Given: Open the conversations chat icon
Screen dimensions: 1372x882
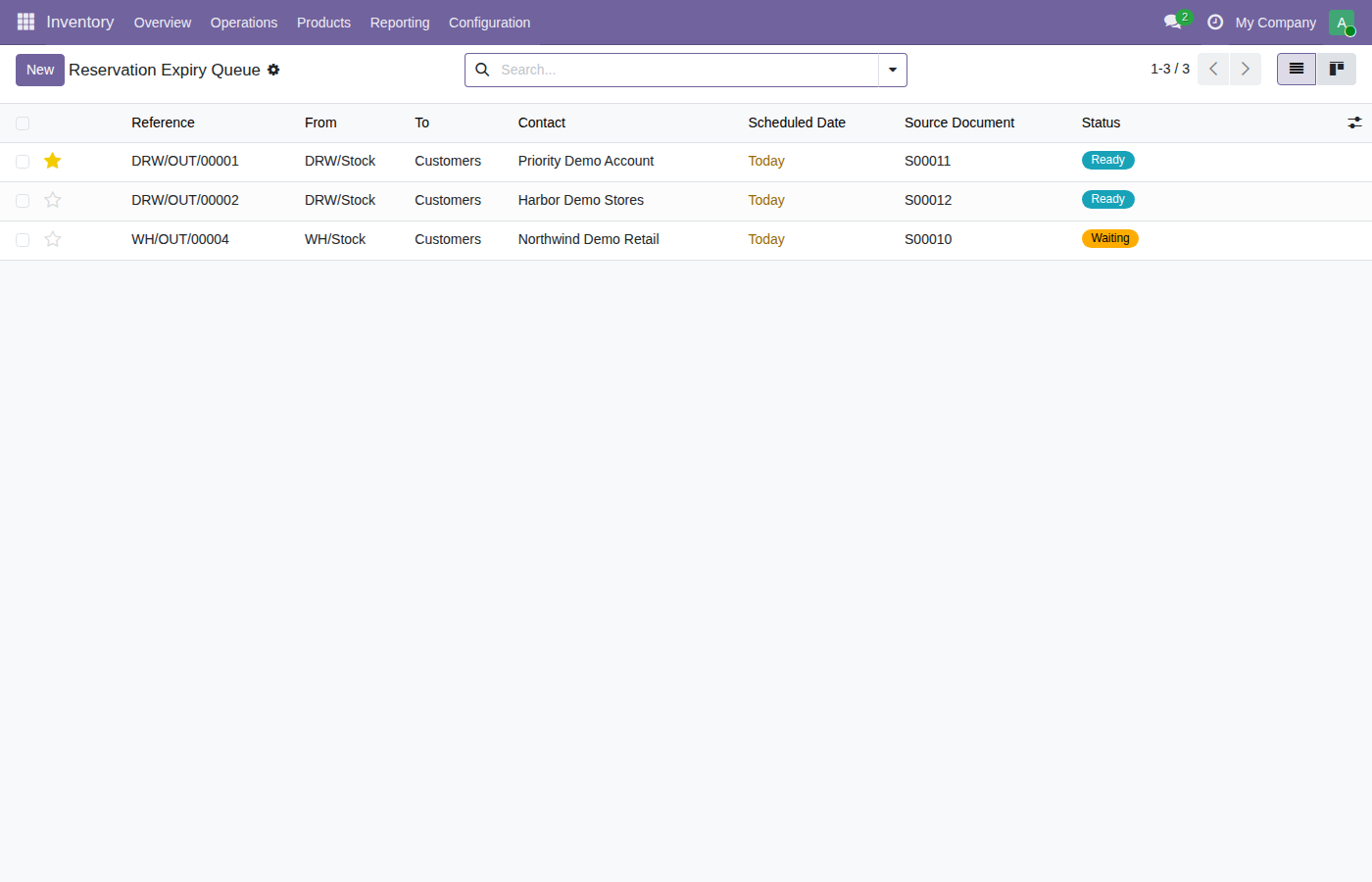Looking at the screenshot, I should coord(1173,22).
